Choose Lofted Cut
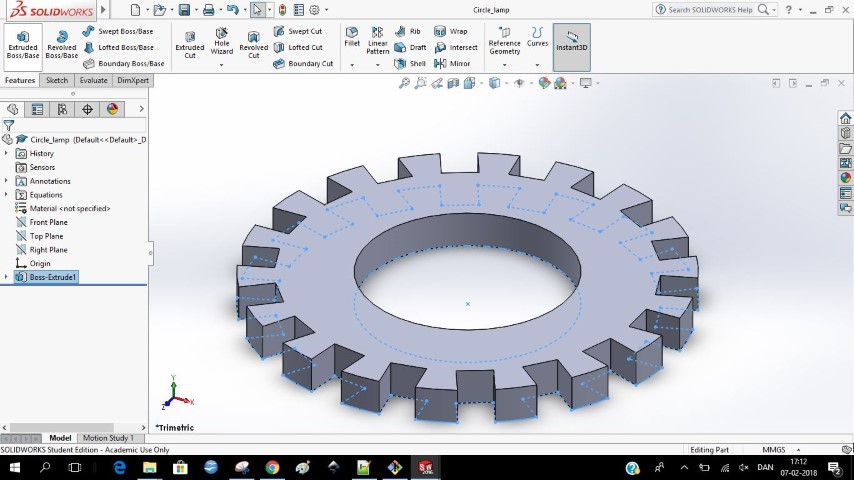Image resolution: width=854 pixels, height=480 pixels. (x=298, y=47)
